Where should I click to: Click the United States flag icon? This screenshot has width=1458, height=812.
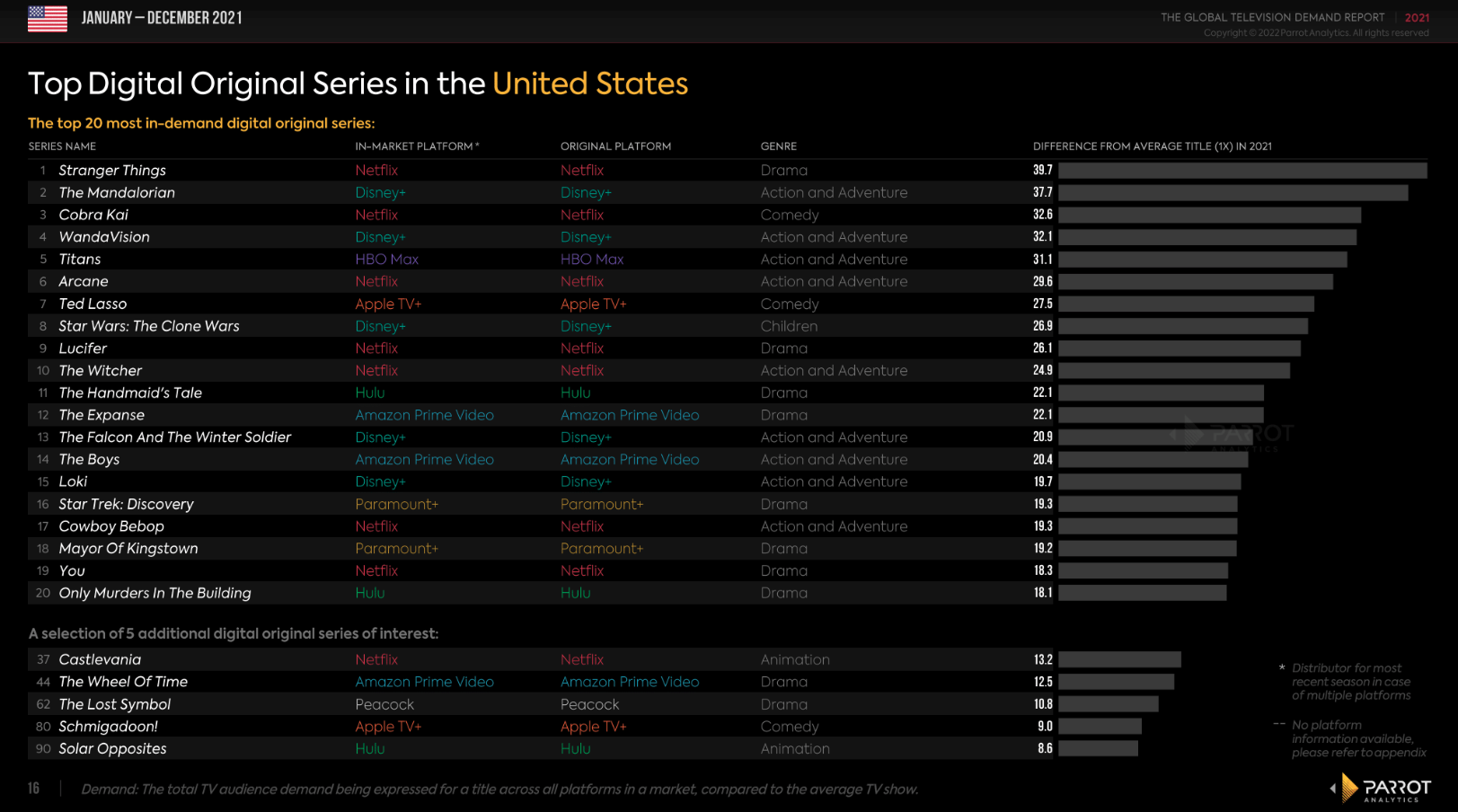[x=48, y=19]
